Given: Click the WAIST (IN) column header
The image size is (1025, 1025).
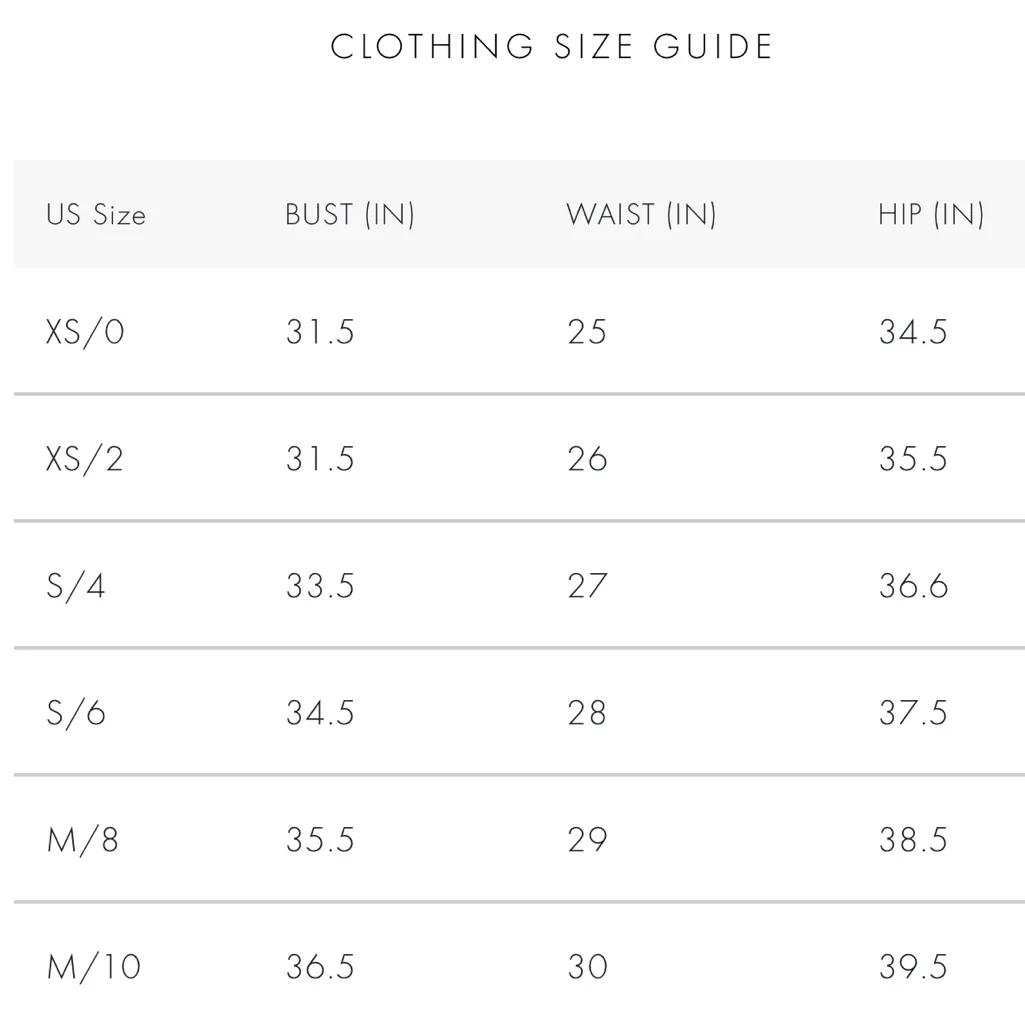Looking at the screenshot, I should click(x=641, y=214).
